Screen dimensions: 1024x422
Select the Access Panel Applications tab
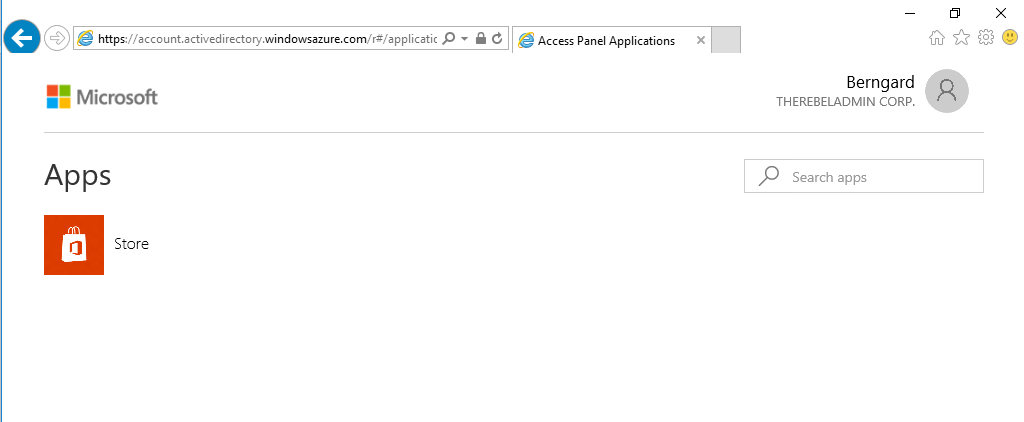pyautogui.click(x=611, y=41)
